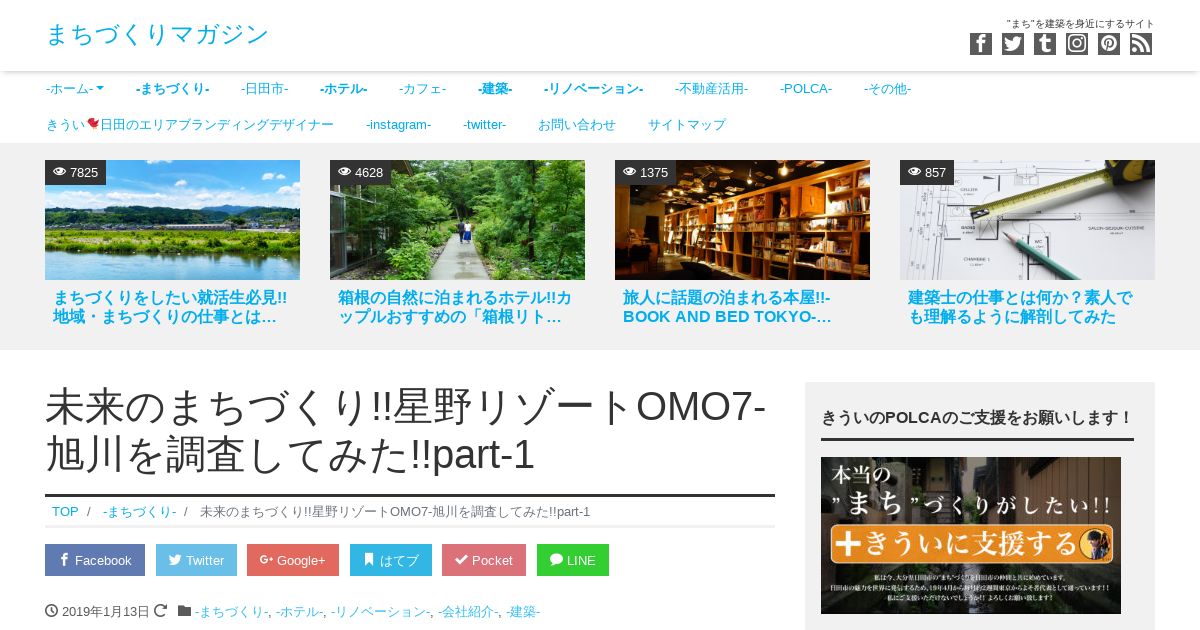
Task: Share the article on LINE
Action: (x=573, y=560)
